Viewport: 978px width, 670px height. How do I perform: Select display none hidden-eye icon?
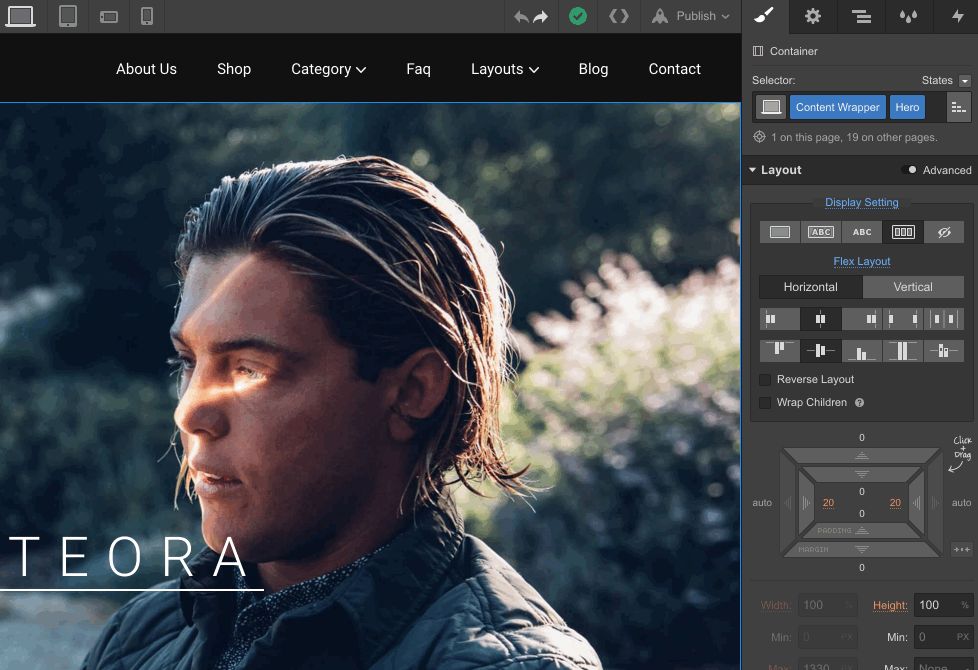pos(943,232)
